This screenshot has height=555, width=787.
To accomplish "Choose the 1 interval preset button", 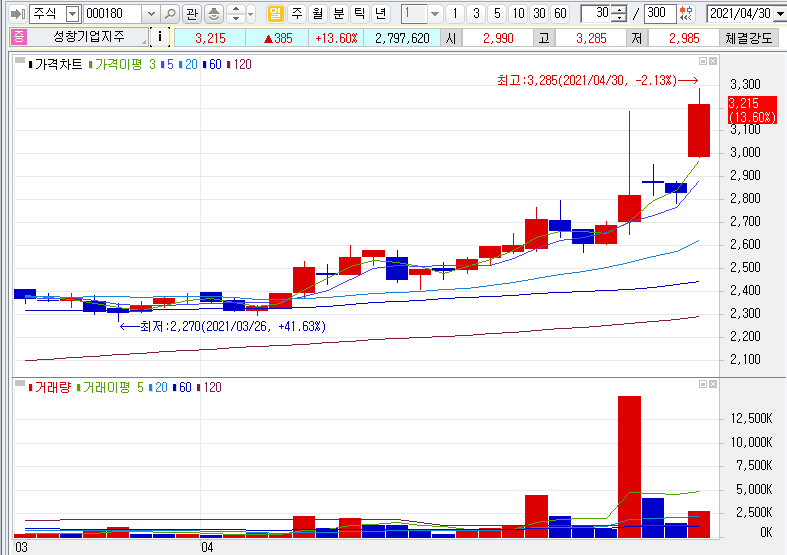I will (455, 14).
